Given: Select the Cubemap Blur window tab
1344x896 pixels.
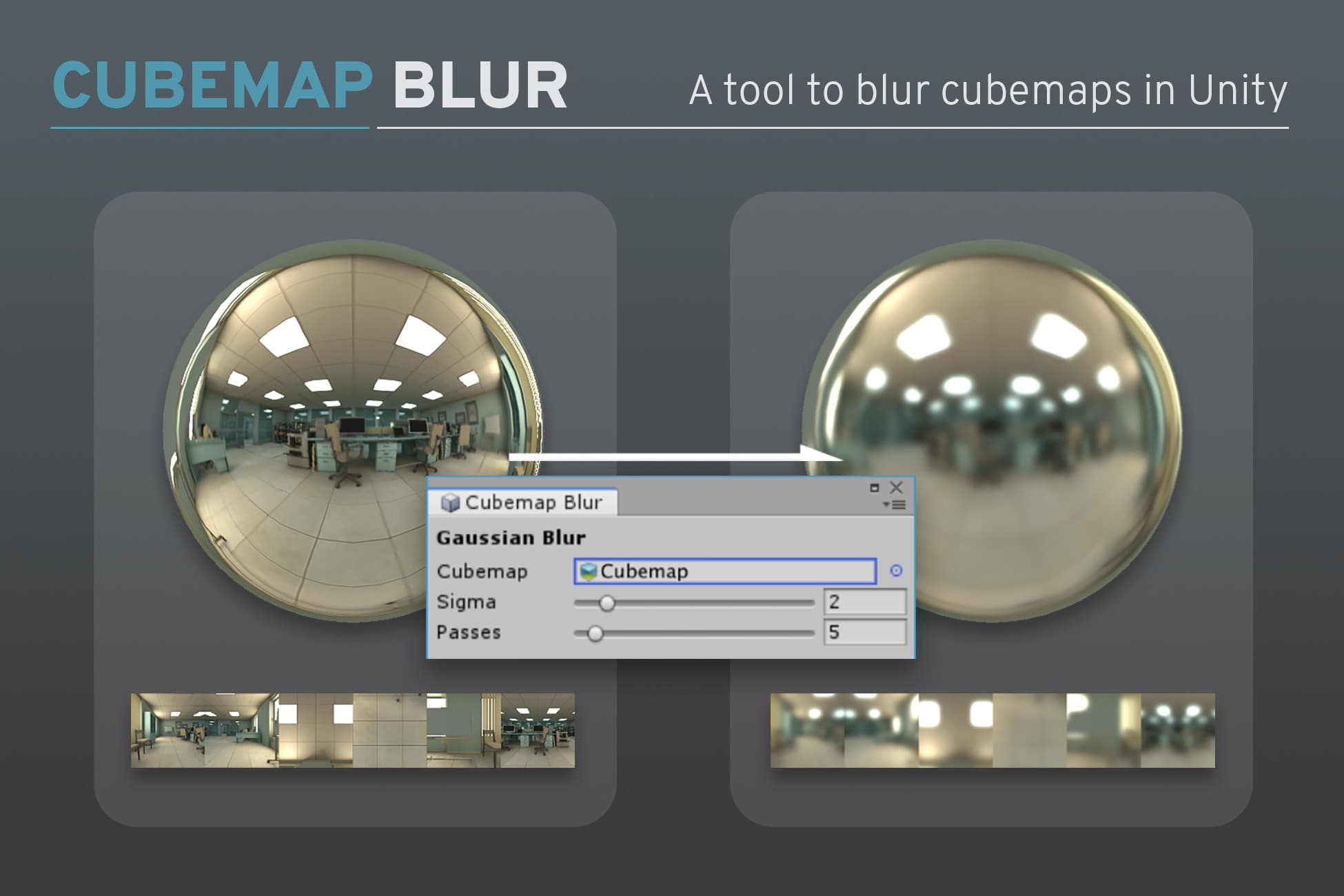Looking at the screenshot, I should (x=522, y=502).
